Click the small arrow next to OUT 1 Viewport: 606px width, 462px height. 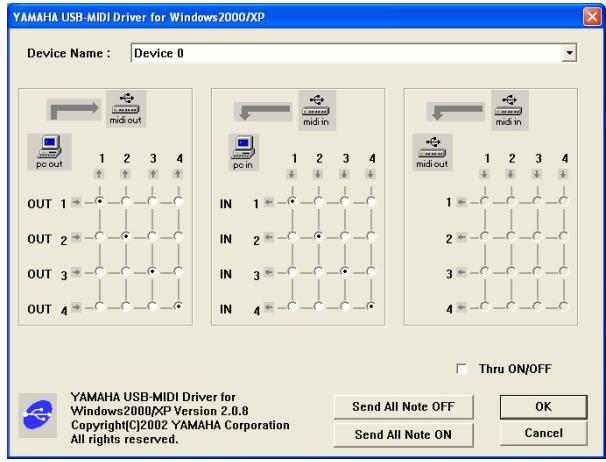(76, 202)
